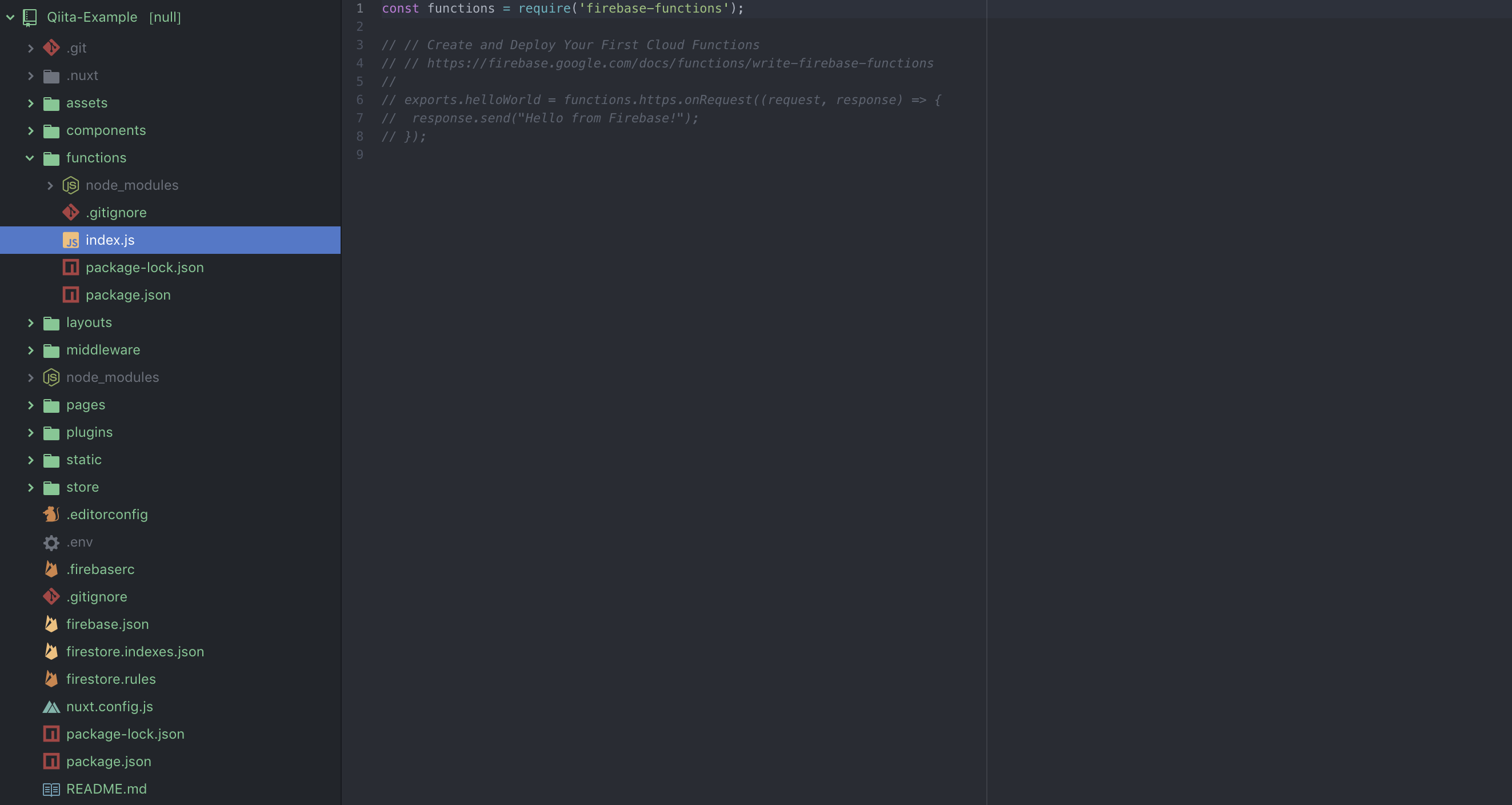Click the npm icon beside functions package-lock.json
This screenshot has height=805, width=1512.
tap(70, 268)
